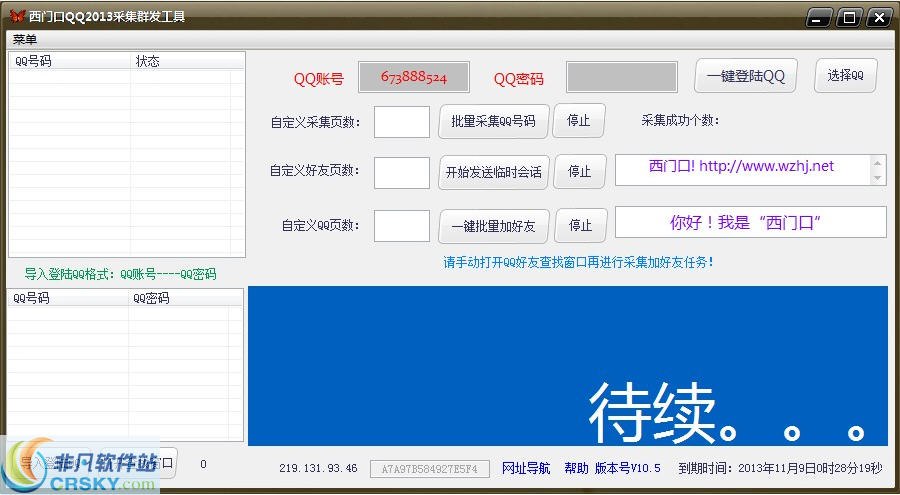The image size is (900, 495).
Task: Click the 采集成功个数 label
Action: click(x=680, y=121)
